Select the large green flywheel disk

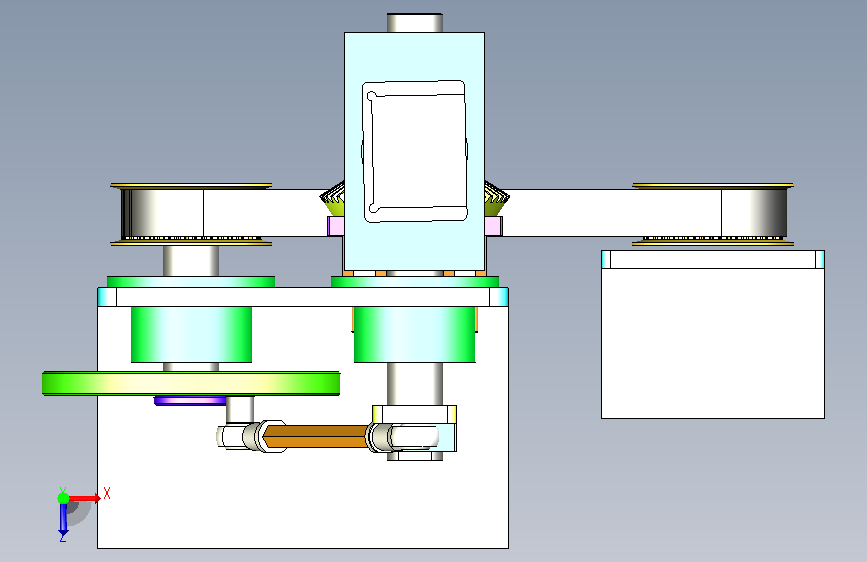pyautogui.click(x=191, y=383)
